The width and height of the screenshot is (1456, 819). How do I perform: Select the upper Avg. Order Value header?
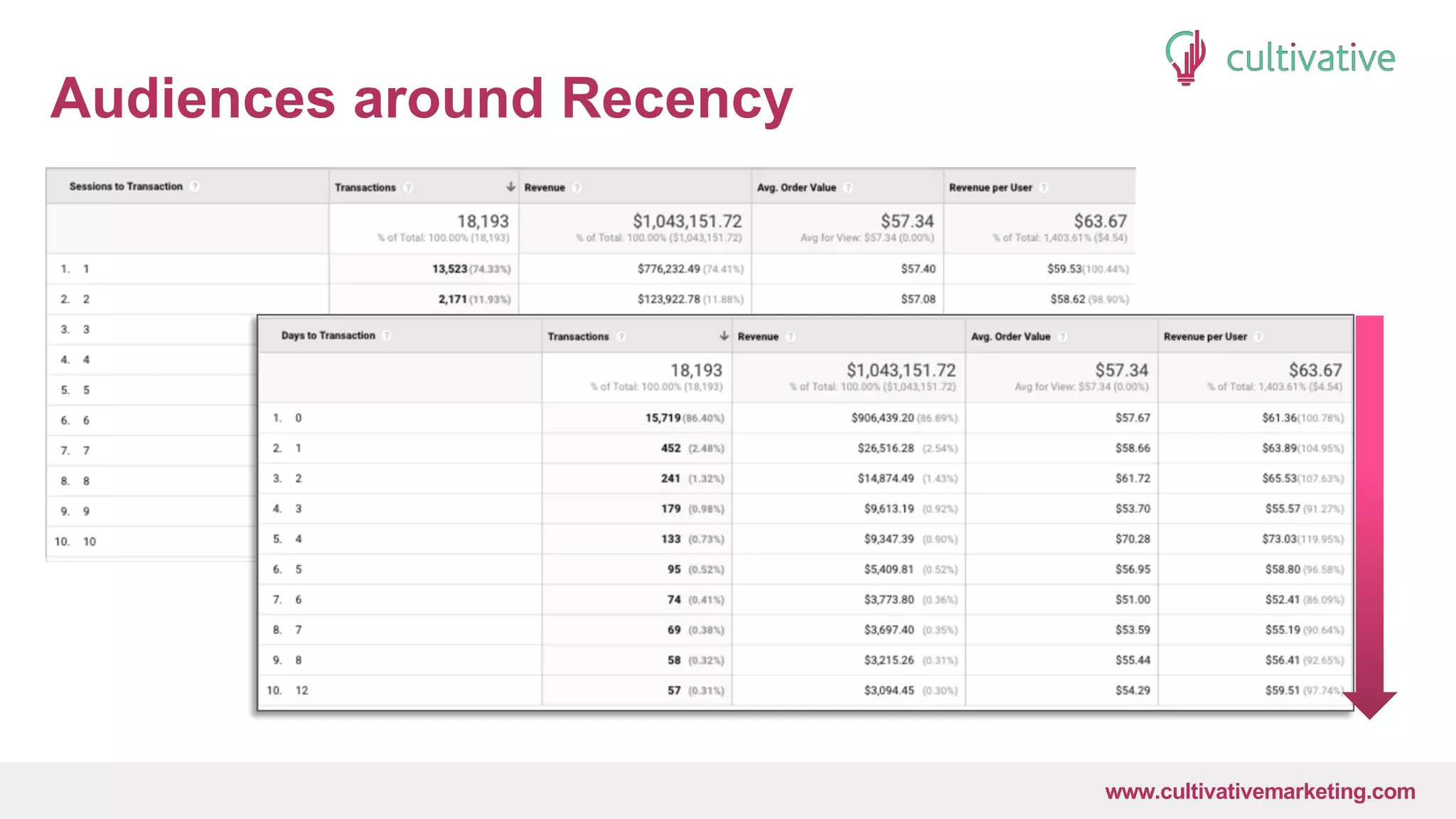click(x=796, y=188)
